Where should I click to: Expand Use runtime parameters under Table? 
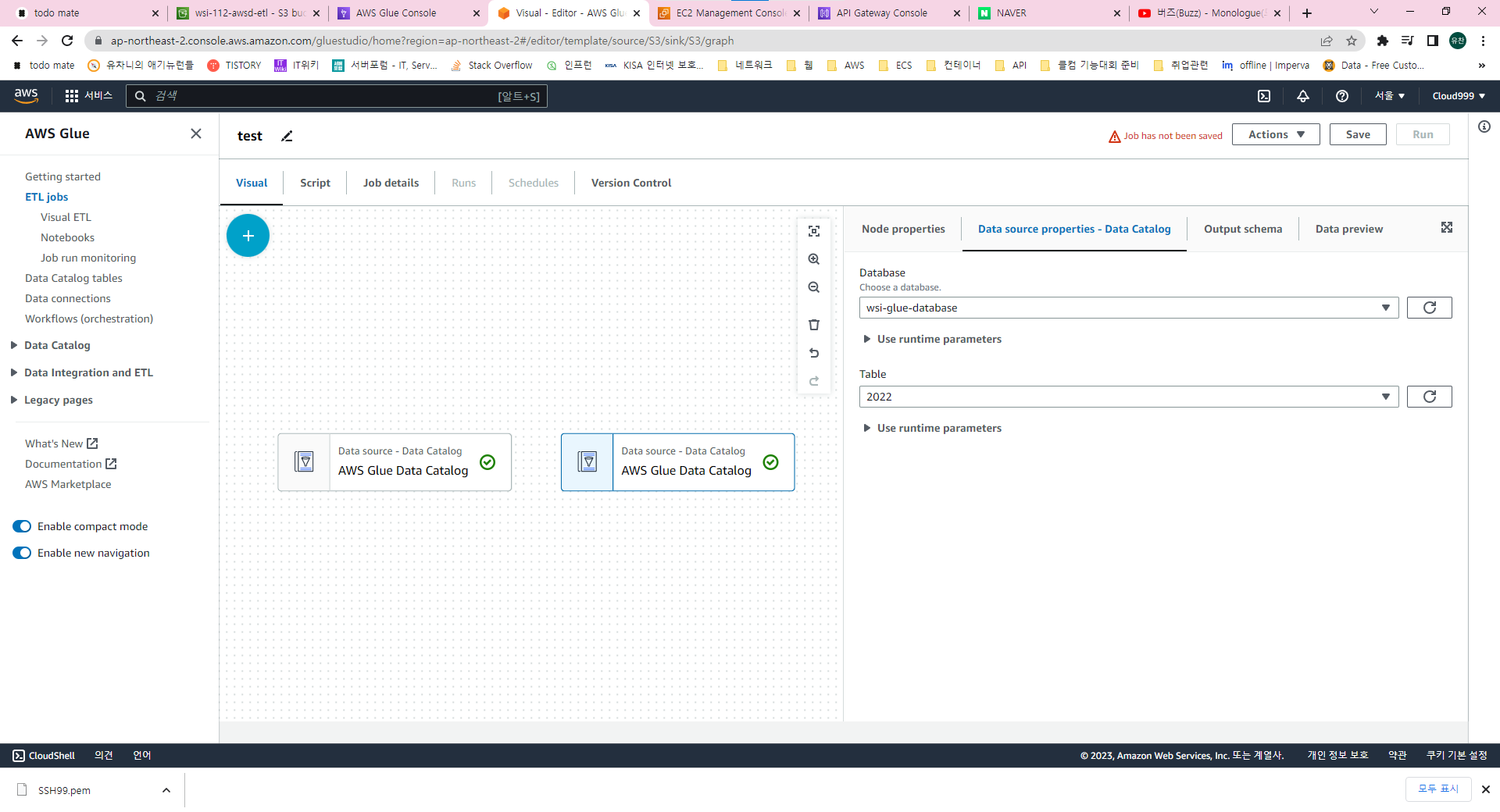(x=932, y=428)
